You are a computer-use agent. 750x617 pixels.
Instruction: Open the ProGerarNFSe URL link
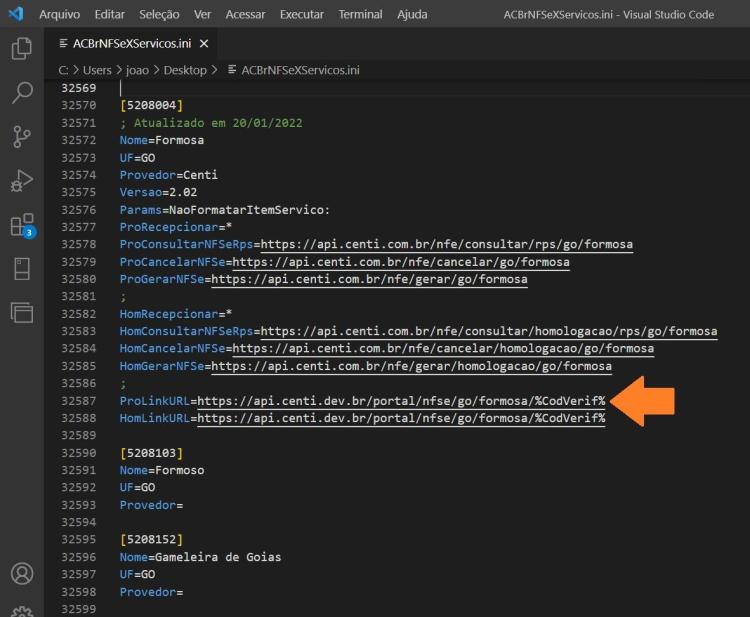[369, 279]
